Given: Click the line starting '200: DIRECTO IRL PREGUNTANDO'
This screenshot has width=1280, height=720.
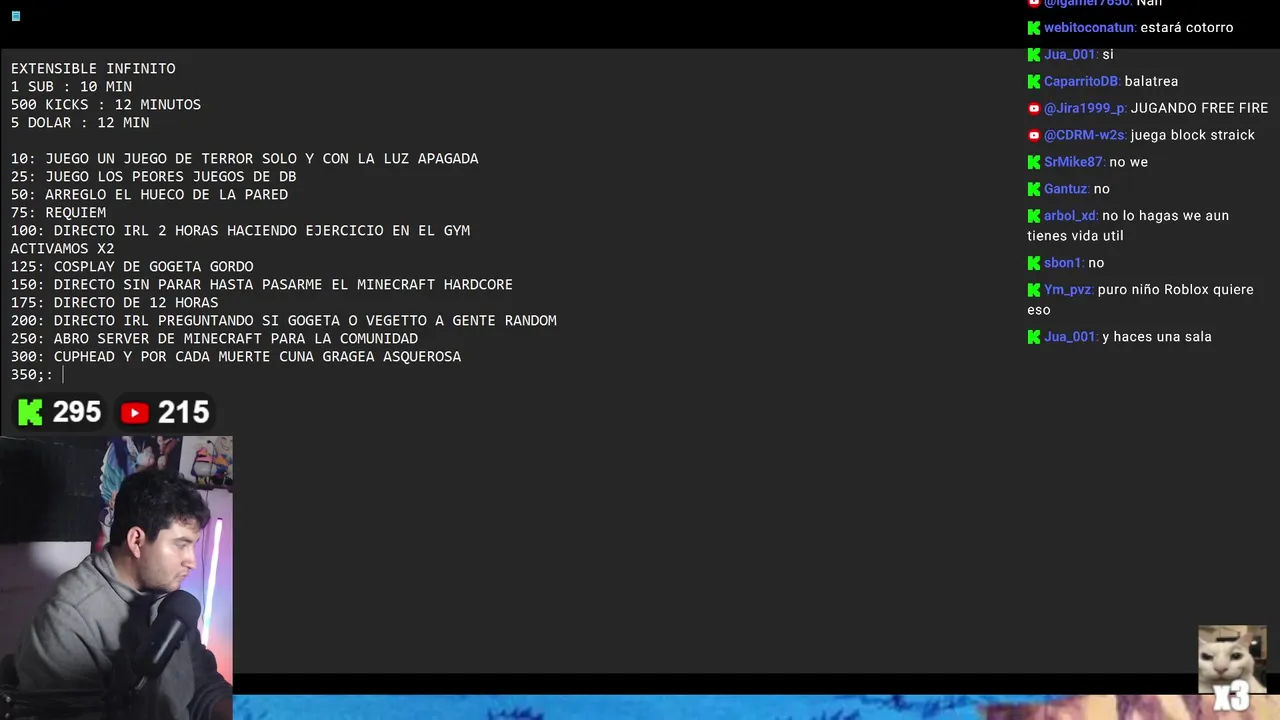Looking at the screenshot, I should [x=284, y=321].
